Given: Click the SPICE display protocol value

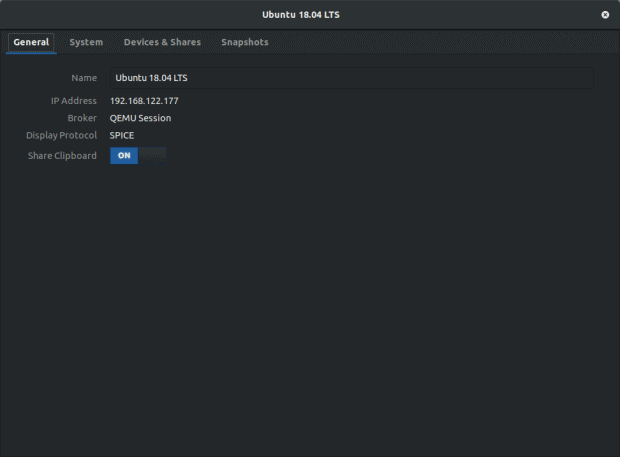Looking at the screenshot, I should tap(122, 135).
